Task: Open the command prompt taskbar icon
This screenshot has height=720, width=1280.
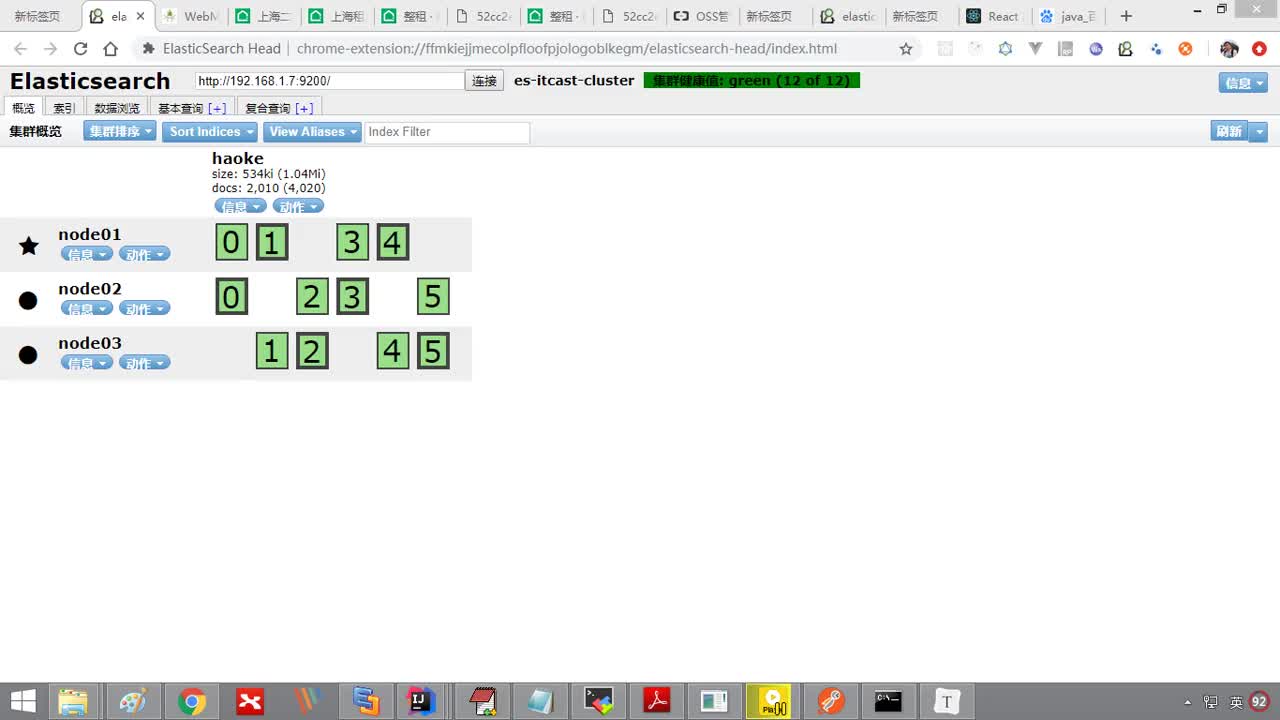Action: pyautogui.click(x=888, y=702)
